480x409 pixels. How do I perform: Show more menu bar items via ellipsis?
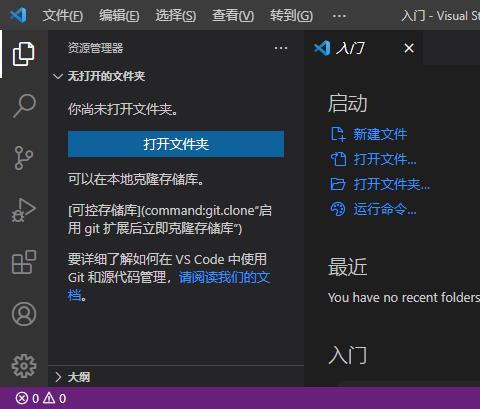point(339,16)
